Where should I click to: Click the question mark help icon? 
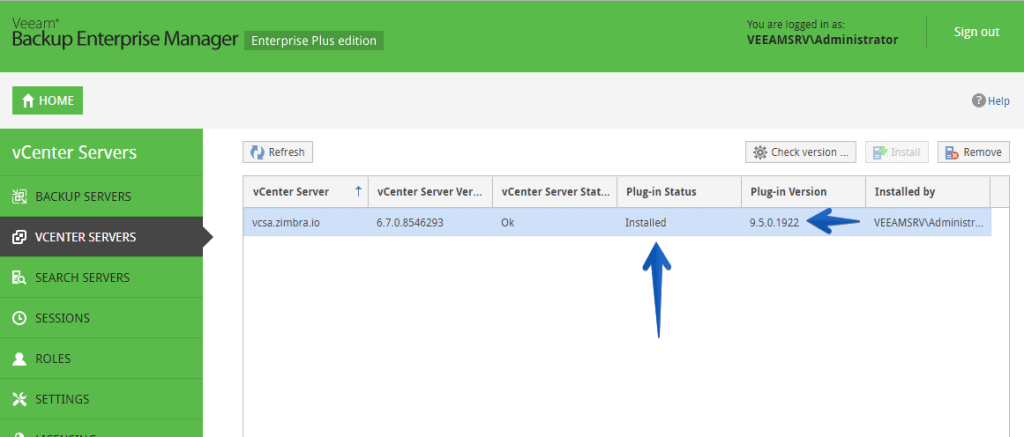point(978,101)
